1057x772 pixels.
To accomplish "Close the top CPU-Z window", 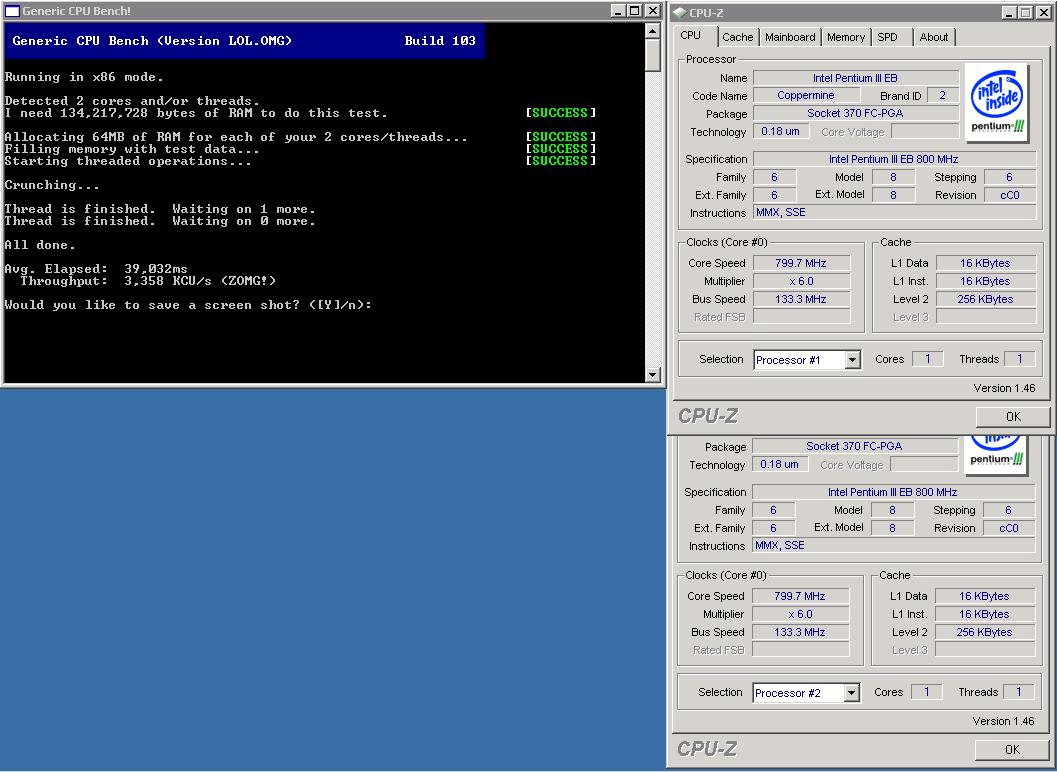I will [1044, 13].
